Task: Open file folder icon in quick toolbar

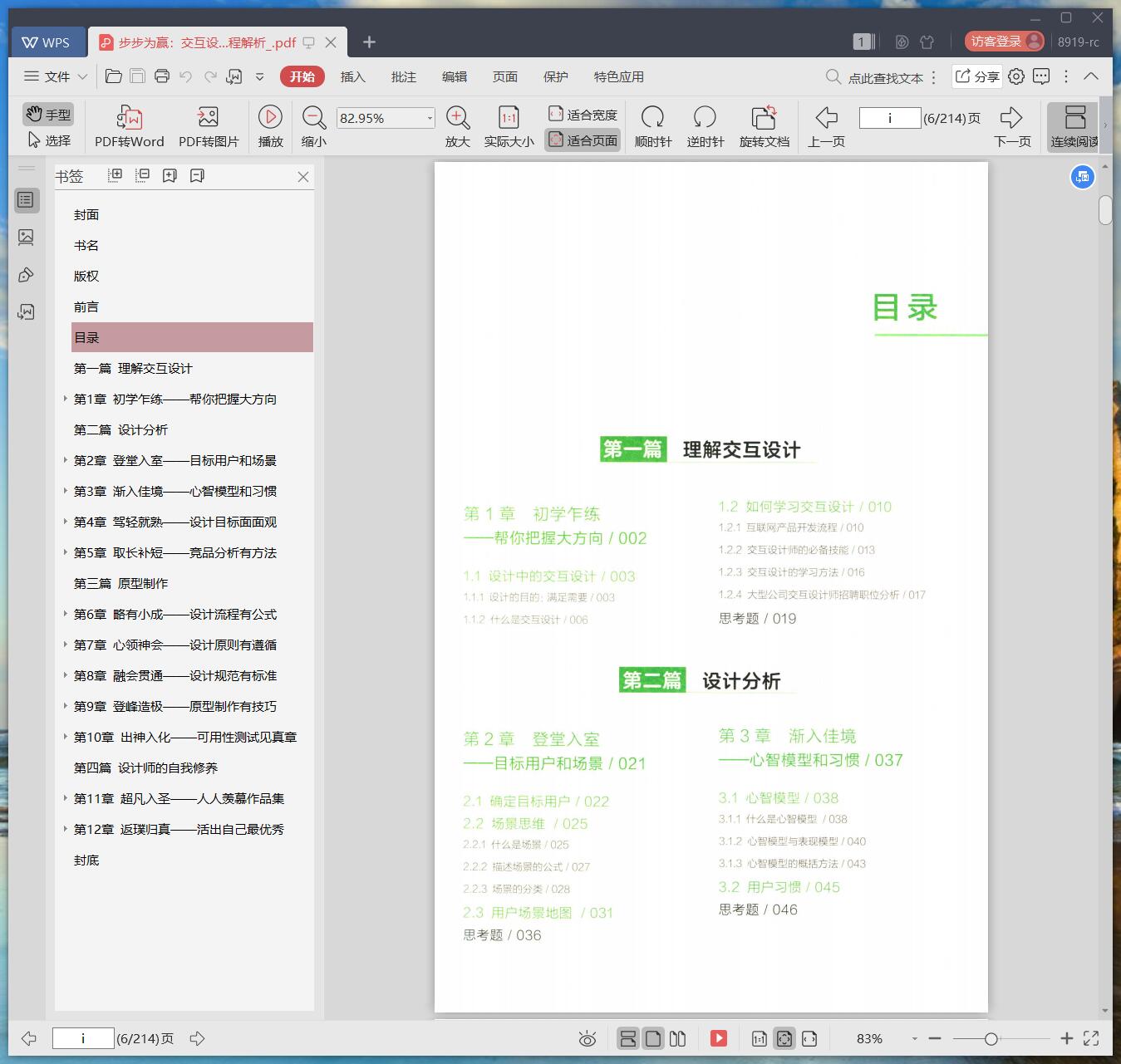Action: coord(114,76)
